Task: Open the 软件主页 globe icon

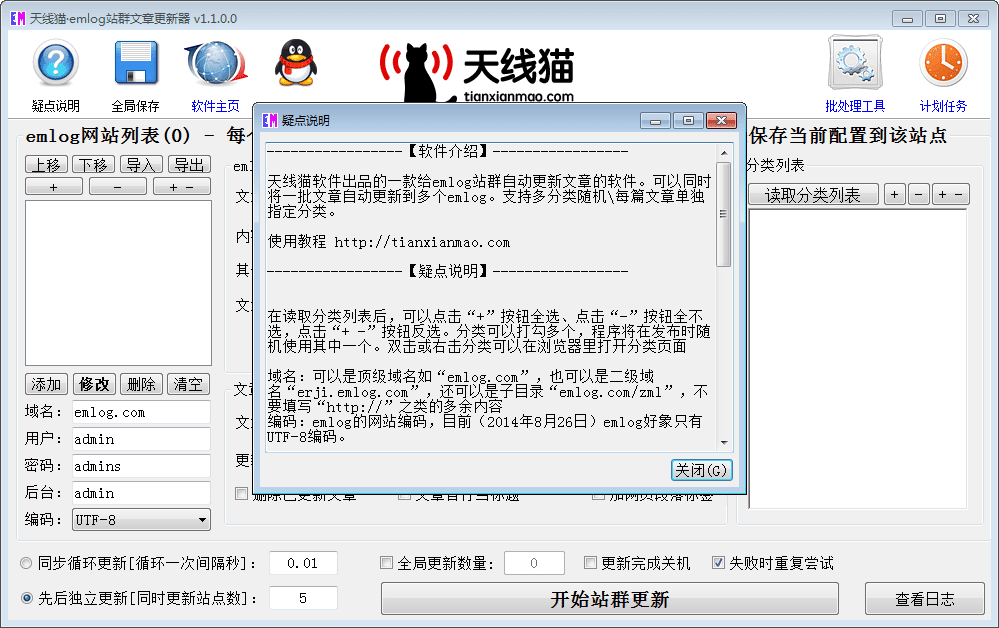Action: coord(216,63)
